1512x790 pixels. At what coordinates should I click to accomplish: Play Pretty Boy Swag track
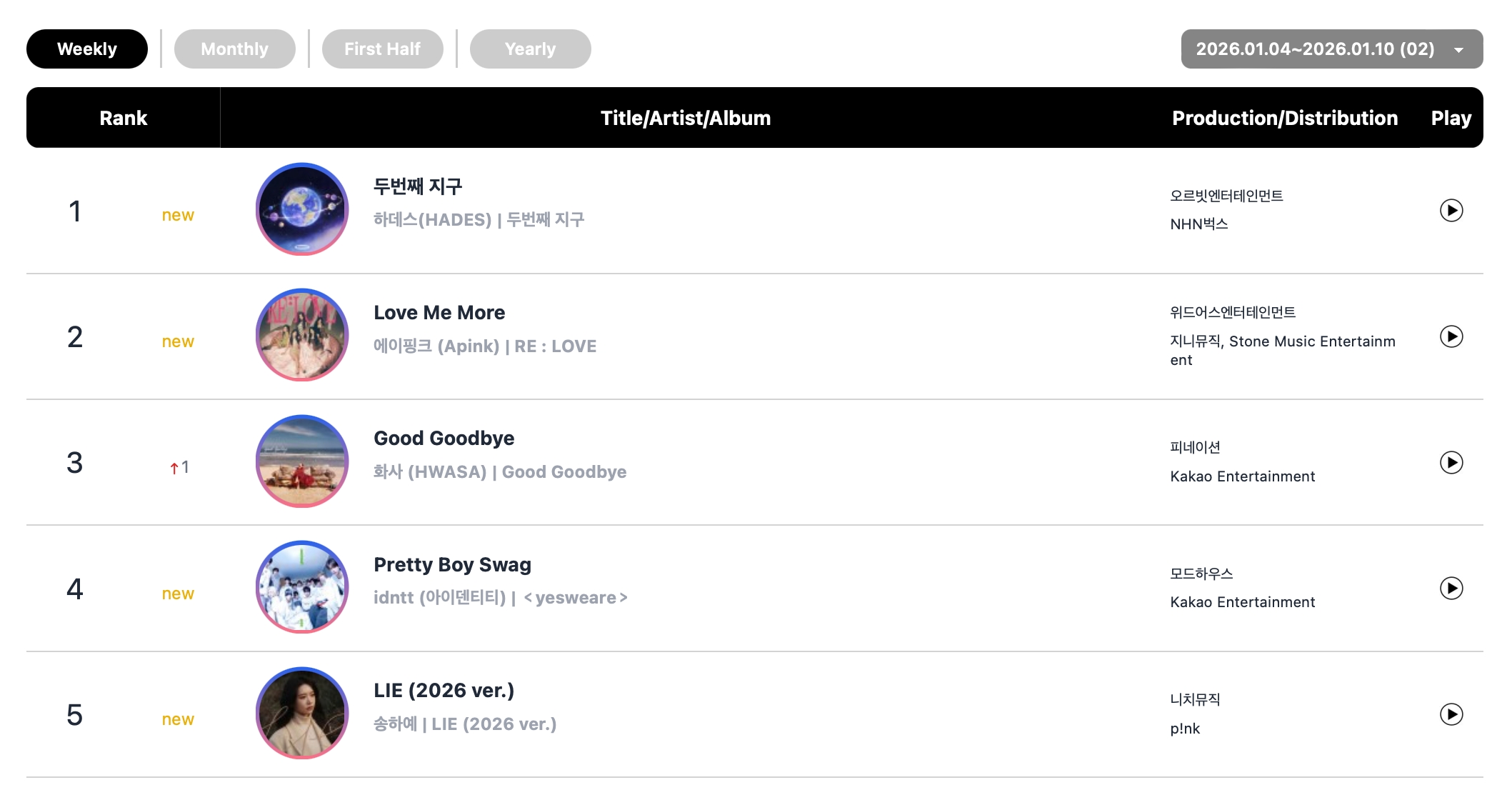point(1451,589)
